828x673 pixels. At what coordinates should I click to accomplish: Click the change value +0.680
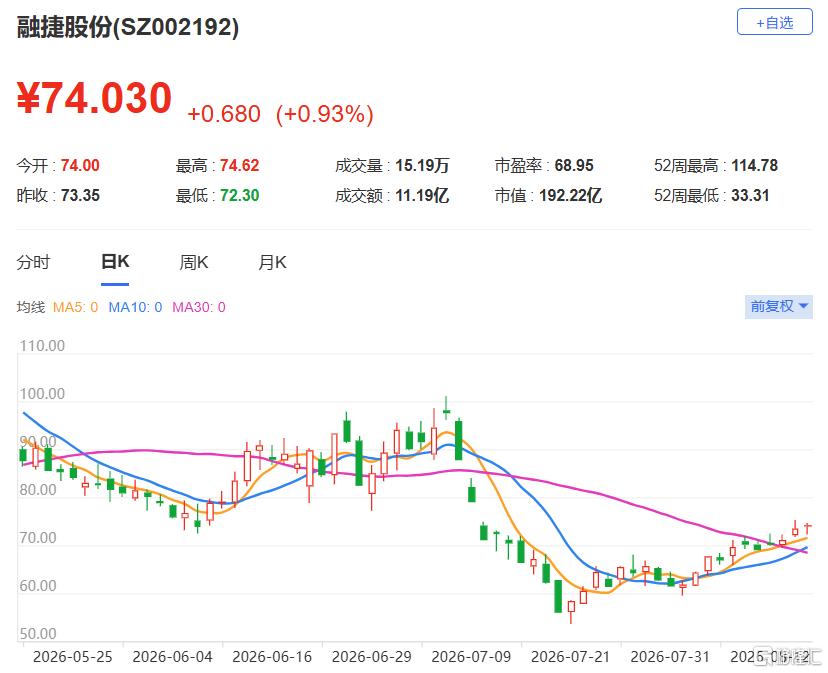pos(224,114)
